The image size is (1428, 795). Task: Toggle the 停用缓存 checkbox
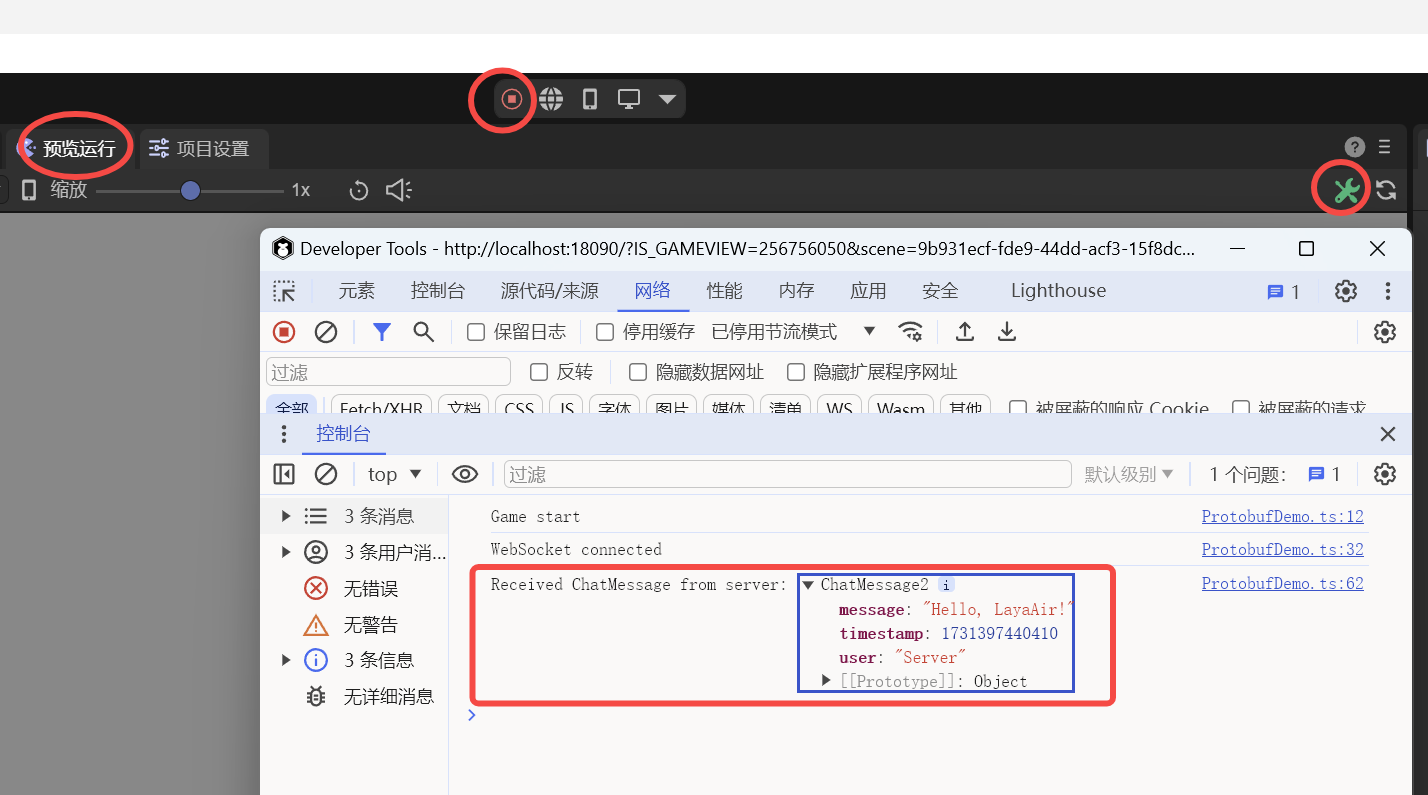pos(605,332)
